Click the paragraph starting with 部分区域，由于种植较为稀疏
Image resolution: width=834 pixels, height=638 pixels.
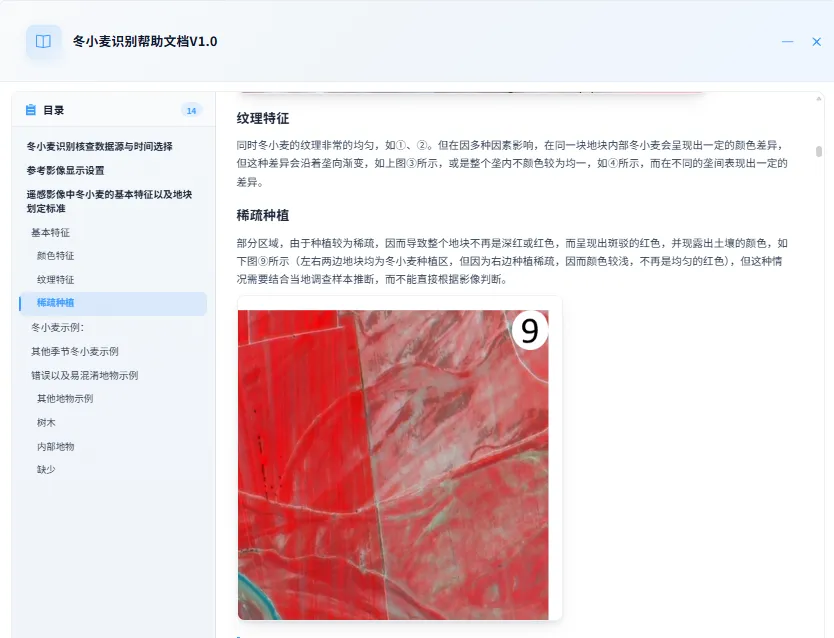tap(512, 261)
